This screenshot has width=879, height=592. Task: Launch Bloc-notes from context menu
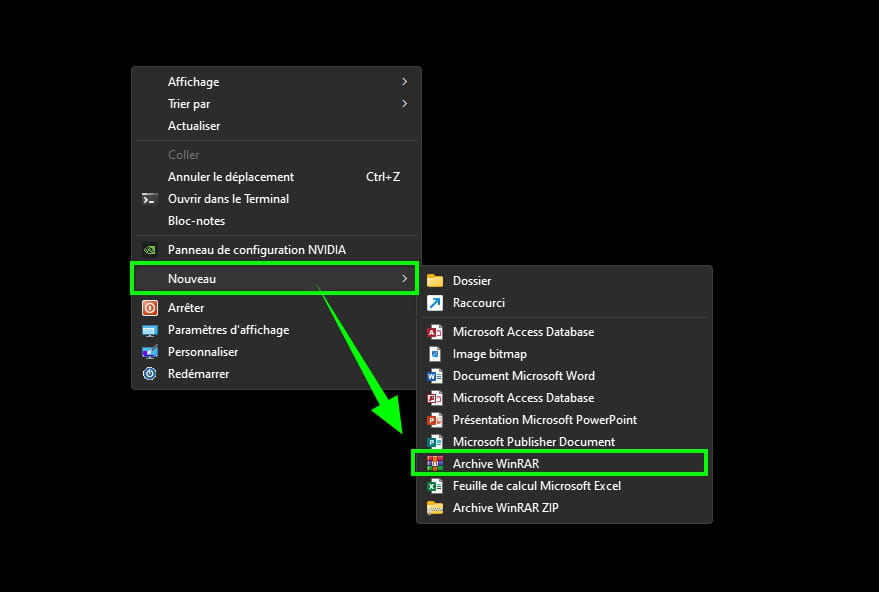pos(276,221)
